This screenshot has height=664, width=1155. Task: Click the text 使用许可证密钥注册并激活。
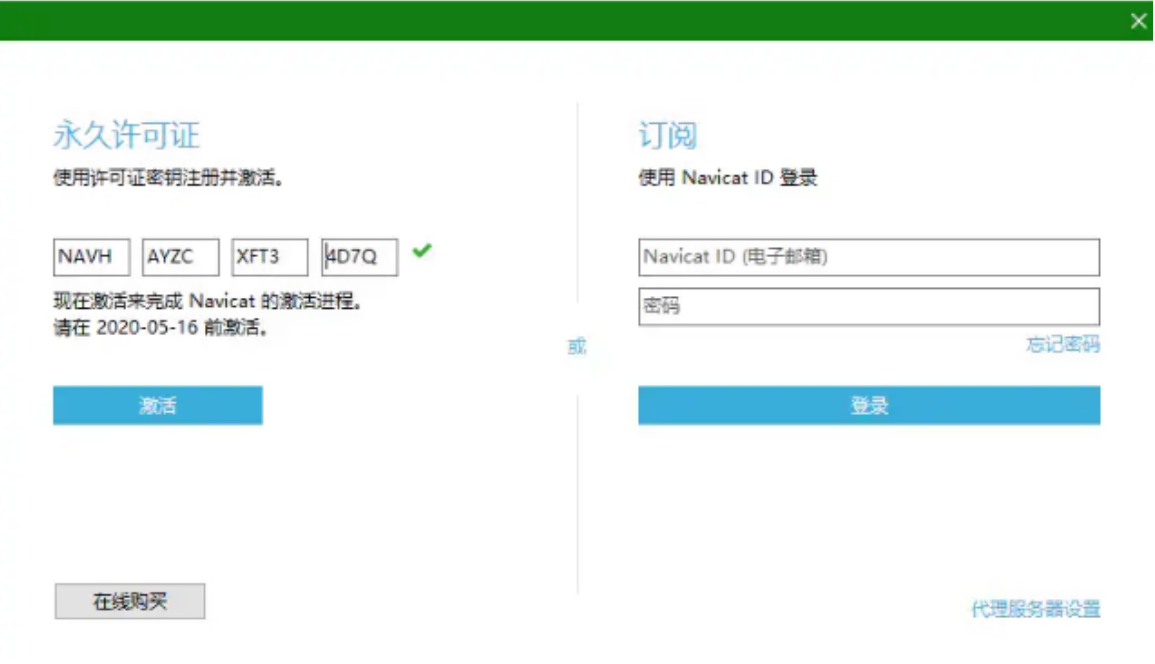click(169, 178)
